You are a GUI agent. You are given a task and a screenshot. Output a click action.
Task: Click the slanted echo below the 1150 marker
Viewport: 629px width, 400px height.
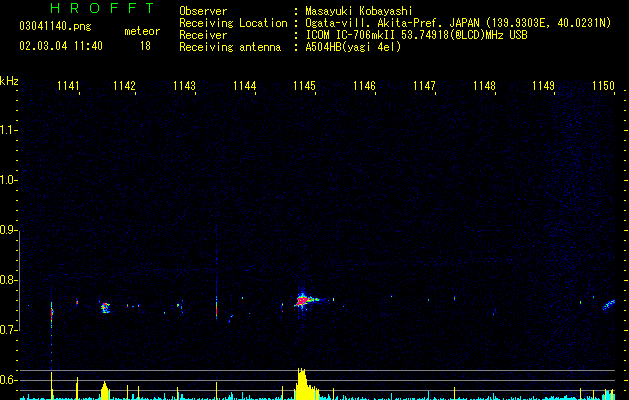pos(609,305)
